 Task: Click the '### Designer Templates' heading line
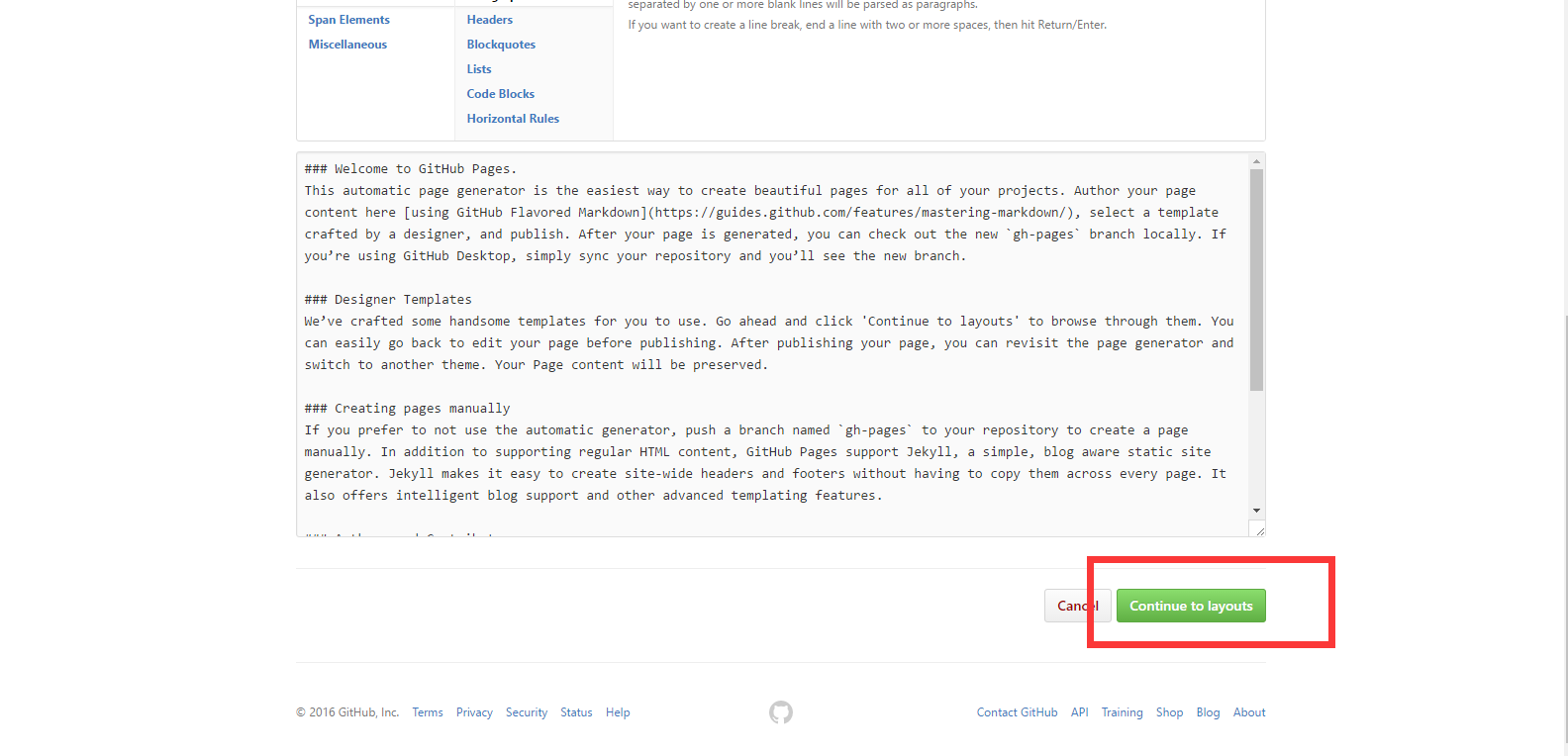click(x=388, y=300)
